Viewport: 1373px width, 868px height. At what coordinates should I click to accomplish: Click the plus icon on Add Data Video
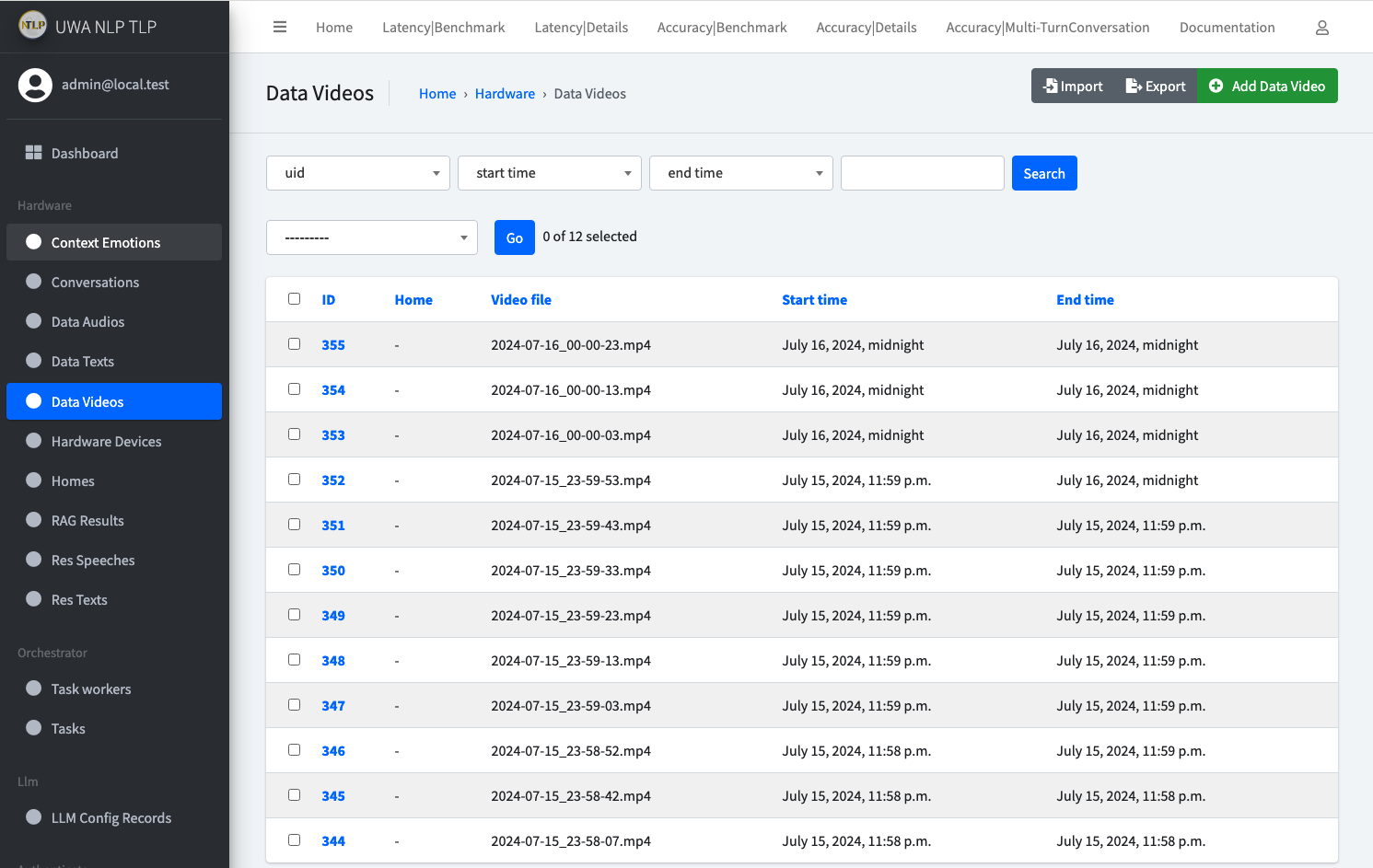tap(1216, 86)
